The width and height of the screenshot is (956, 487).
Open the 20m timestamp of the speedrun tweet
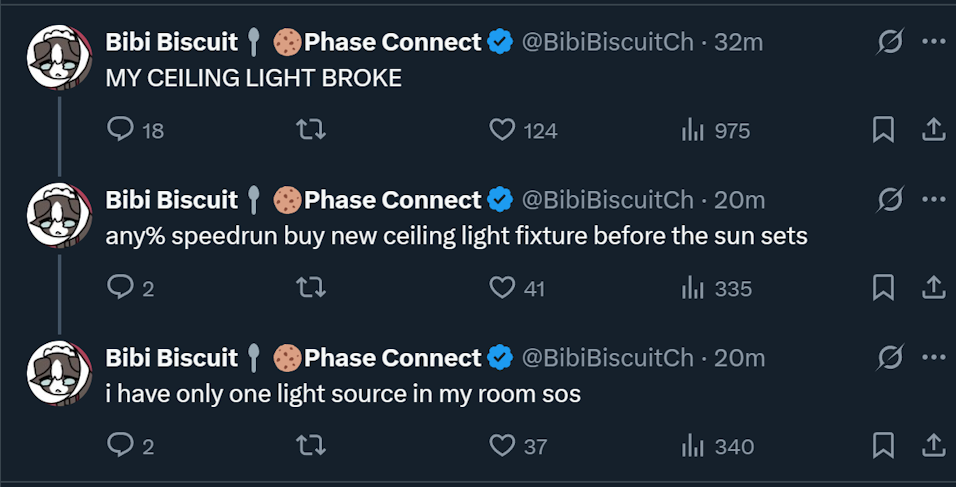coord(740,200)
